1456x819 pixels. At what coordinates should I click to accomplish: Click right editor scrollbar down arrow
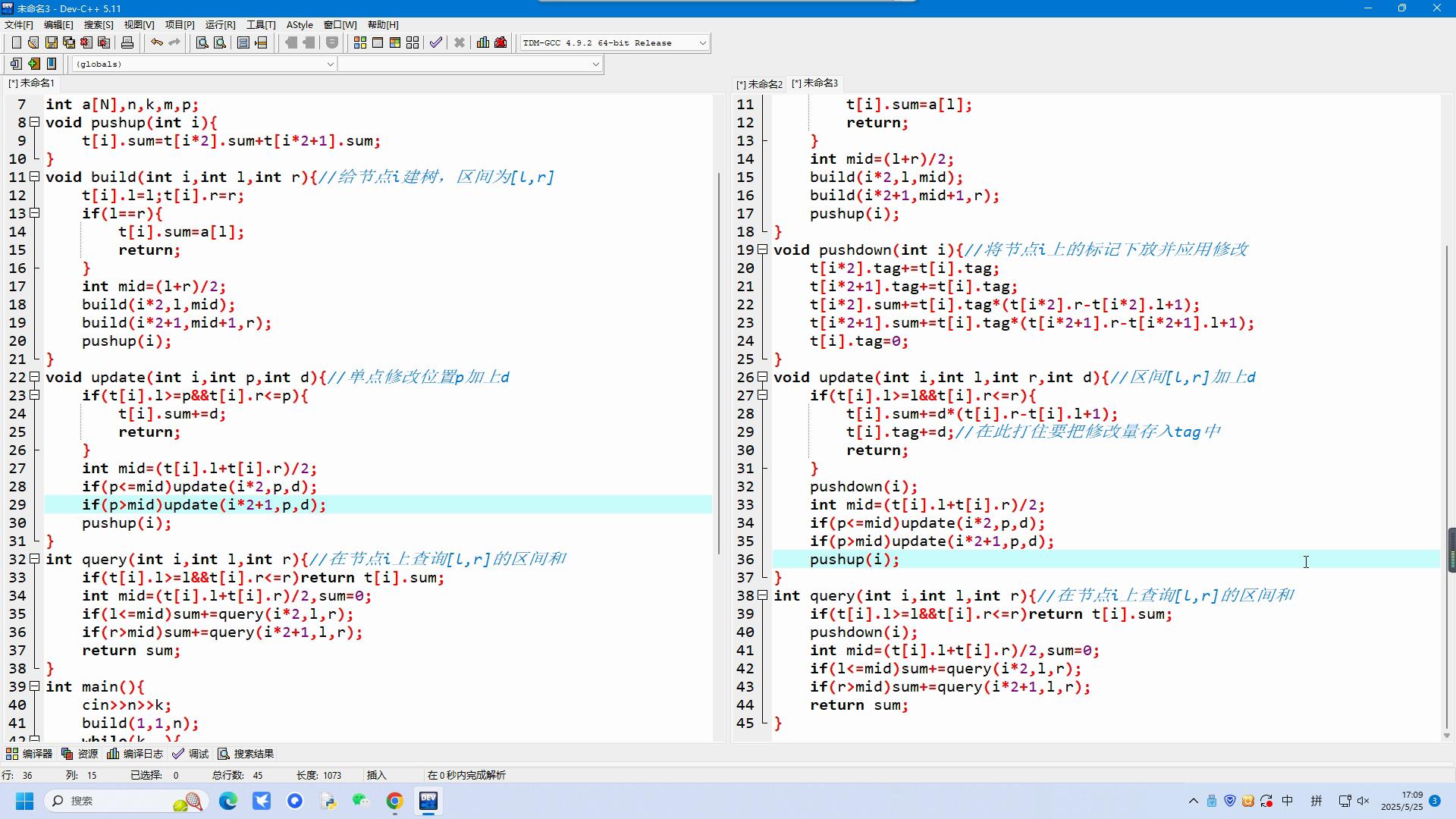1446,736
